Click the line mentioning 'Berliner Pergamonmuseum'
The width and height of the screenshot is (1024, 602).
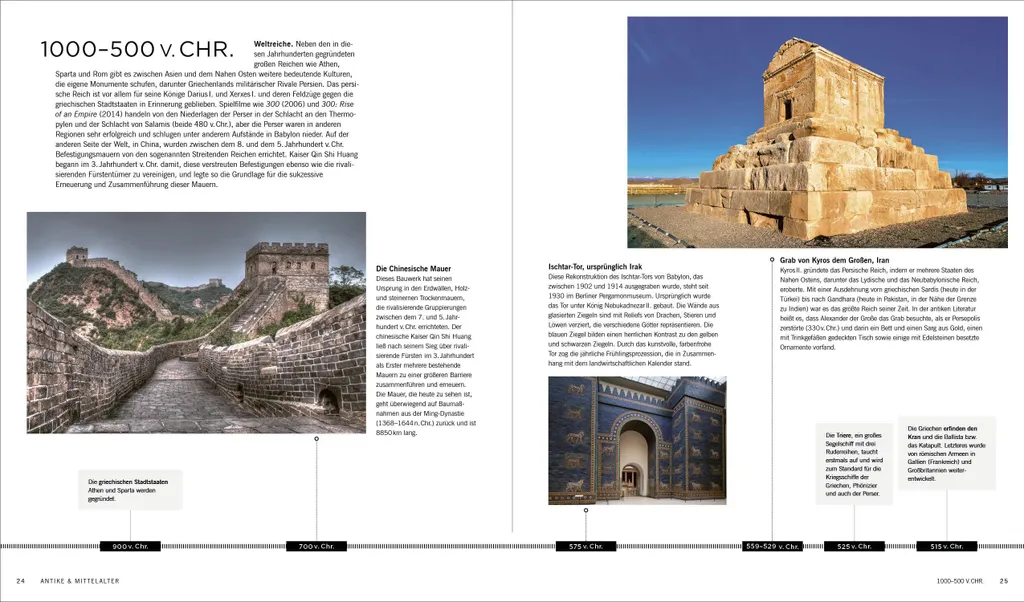(632, 295)
